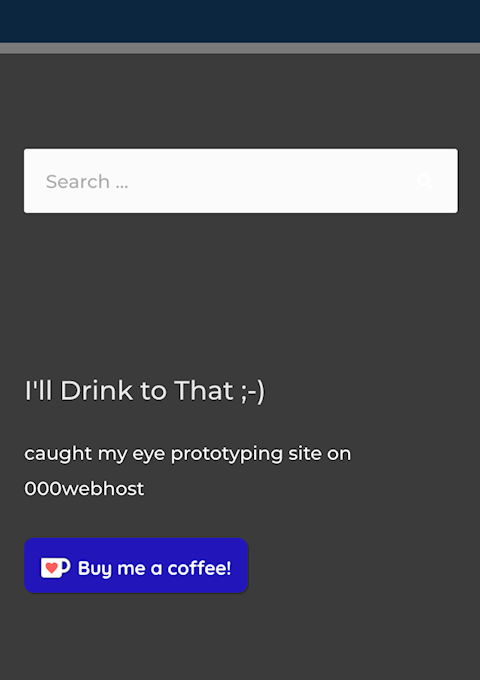Click the faint magnifier icon in search box

click(425, 181)
